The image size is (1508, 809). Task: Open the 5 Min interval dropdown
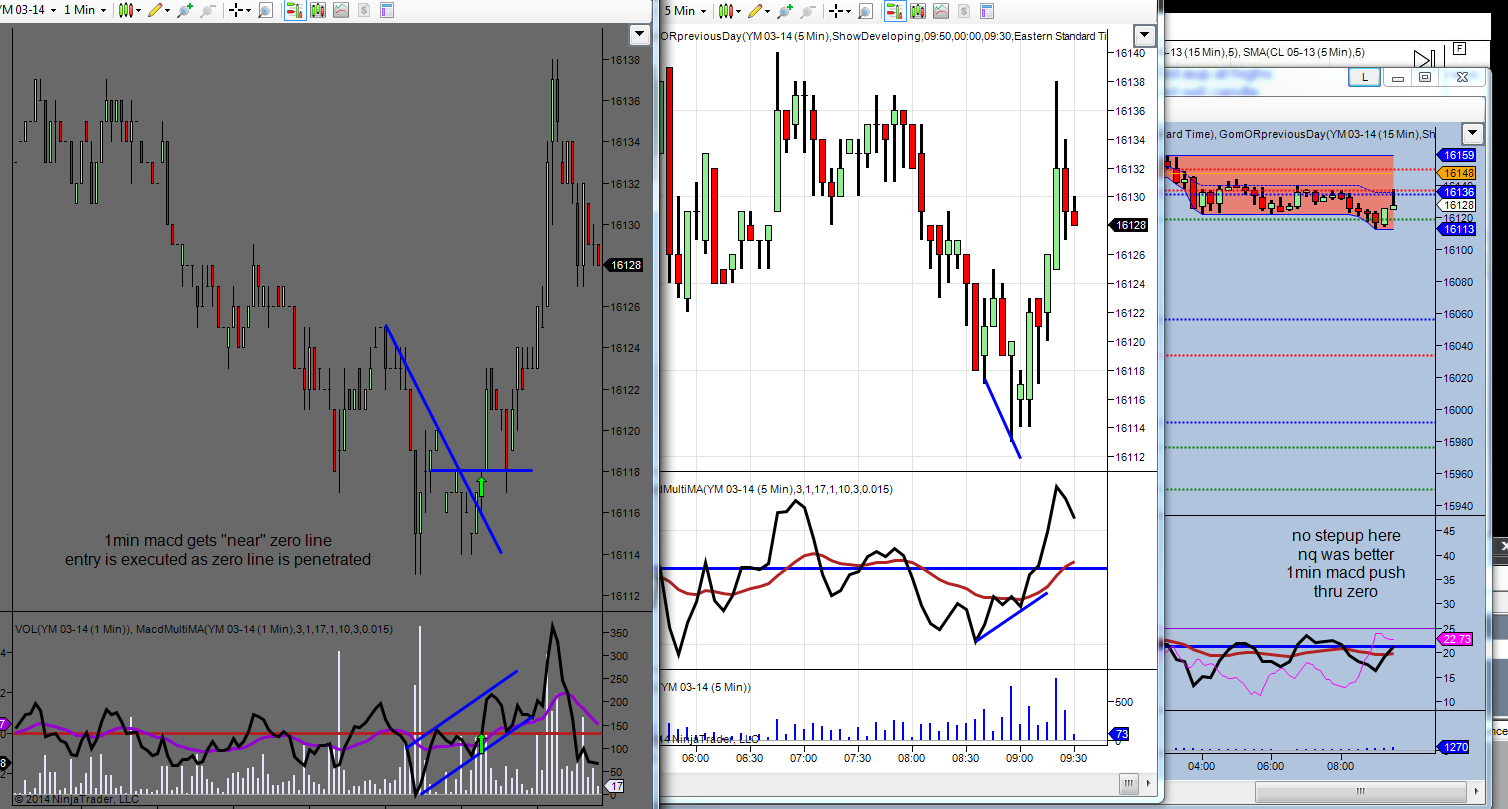(685, 10)
